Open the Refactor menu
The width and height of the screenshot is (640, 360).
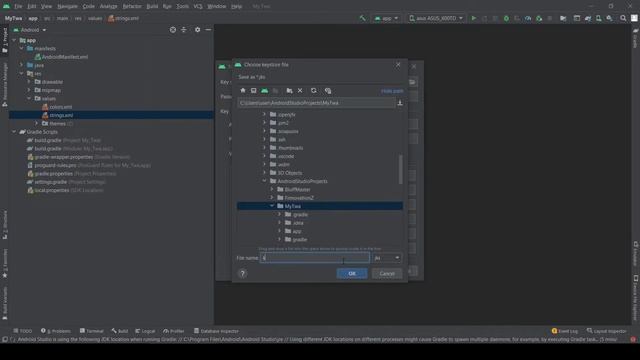132,7
